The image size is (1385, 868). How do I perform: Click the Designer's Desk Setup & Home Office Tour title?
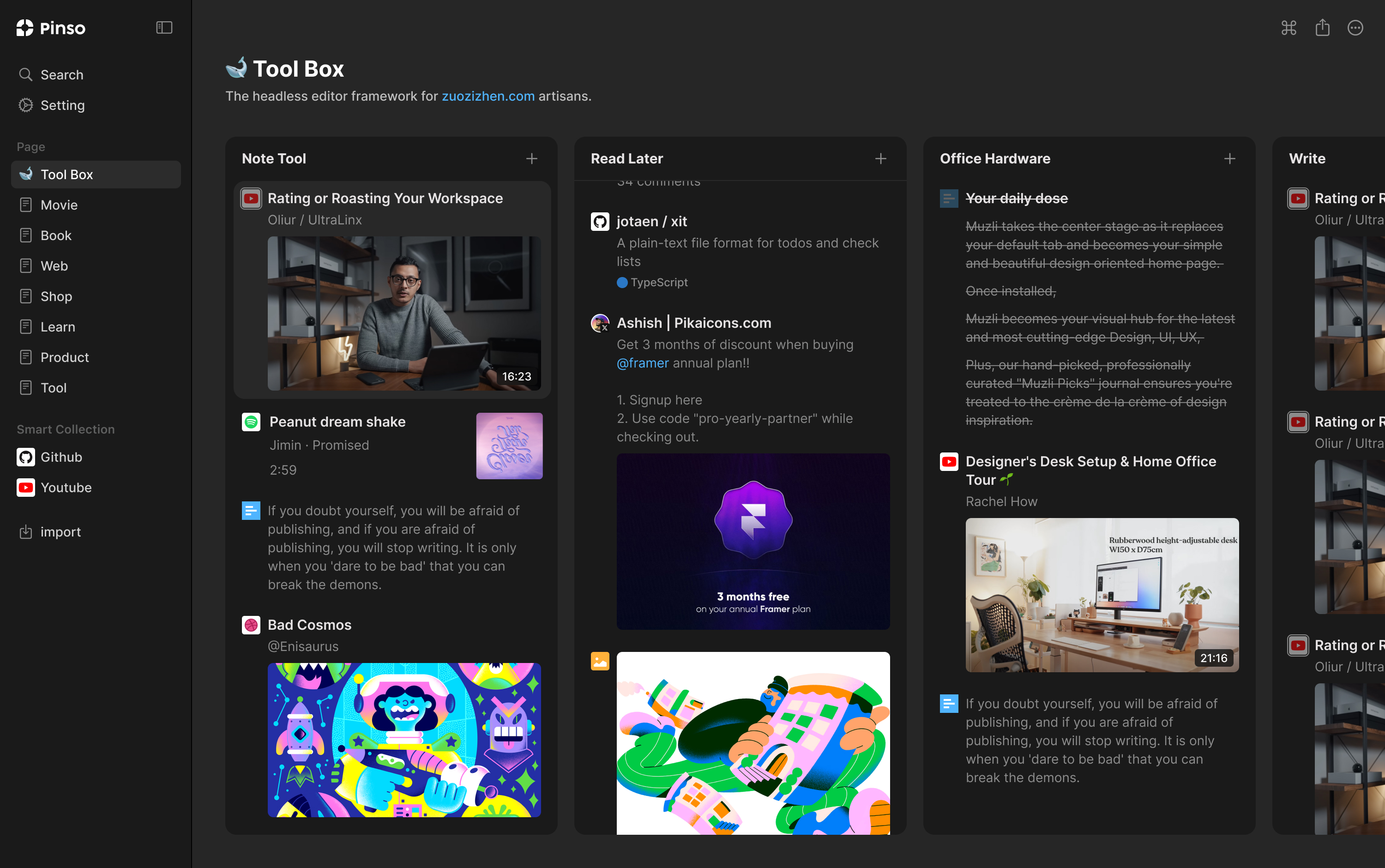pyautogui.click(x=1090, y=471)
